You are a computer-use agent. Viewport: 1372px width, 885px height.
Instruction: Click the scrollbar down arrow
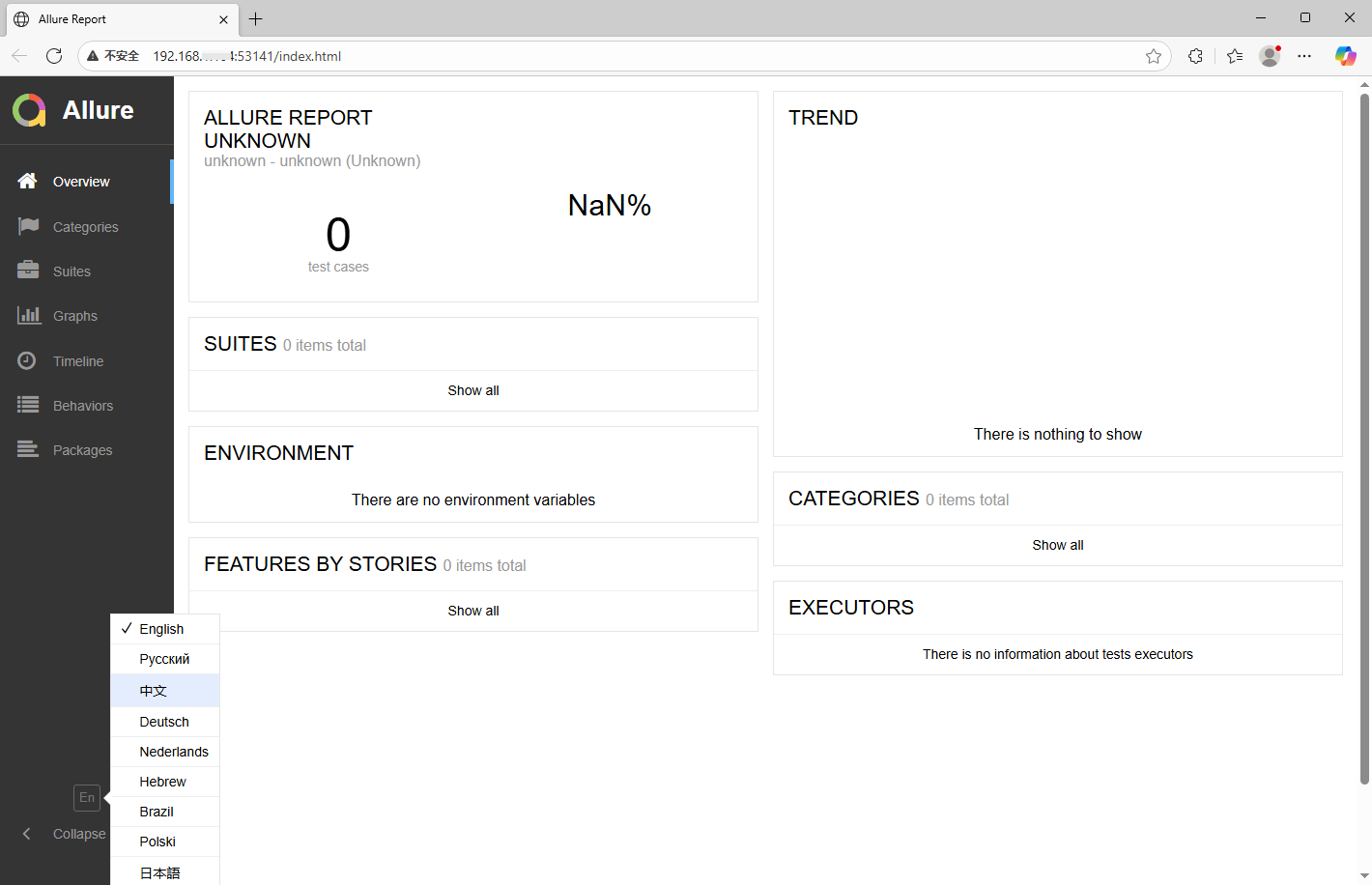coord(1364,875)
